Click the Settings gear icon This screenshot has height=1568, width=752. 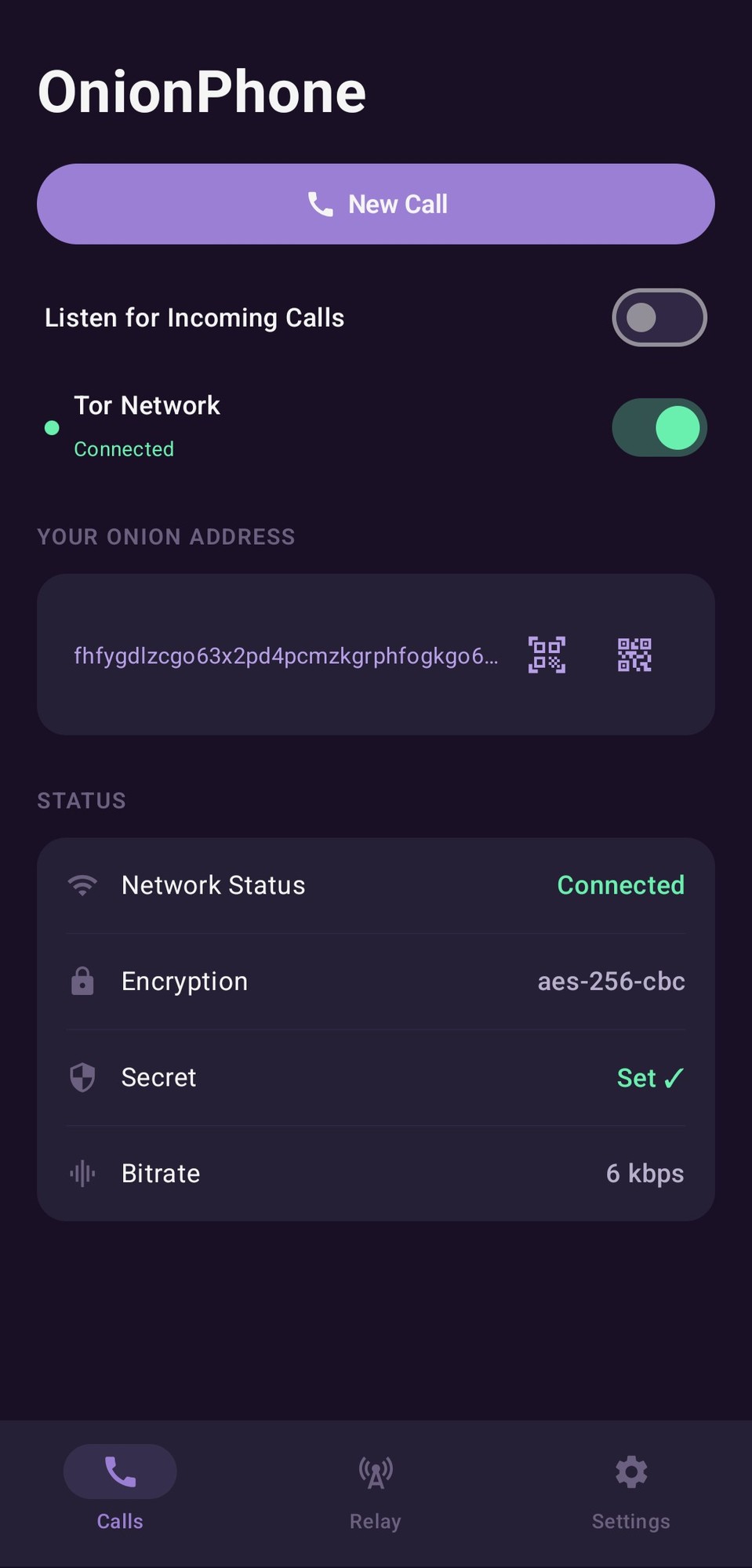point(631,1472)
